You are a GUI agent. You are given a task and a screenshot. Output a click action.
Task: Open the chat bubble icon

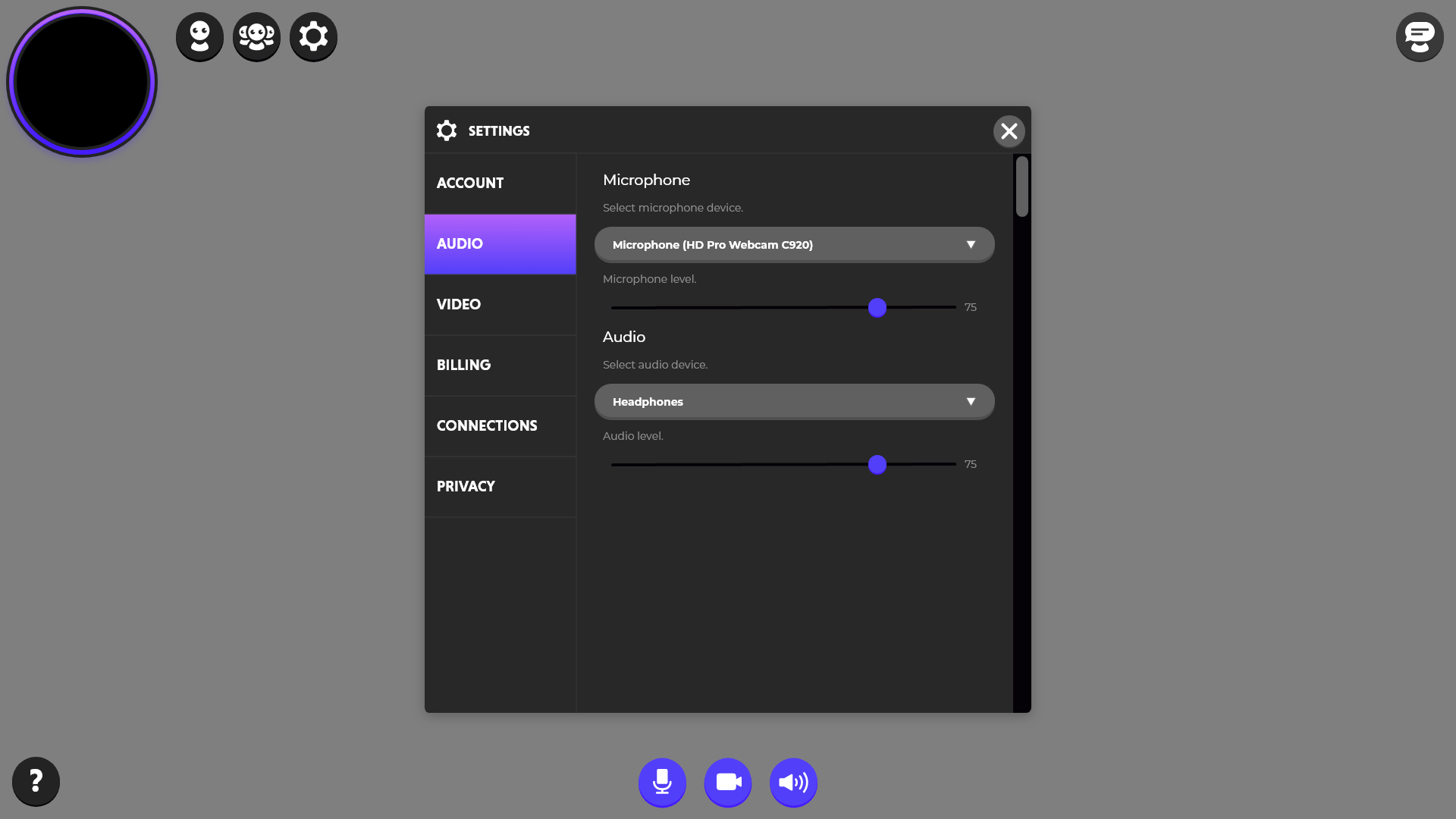click(x=1419, y=36)
